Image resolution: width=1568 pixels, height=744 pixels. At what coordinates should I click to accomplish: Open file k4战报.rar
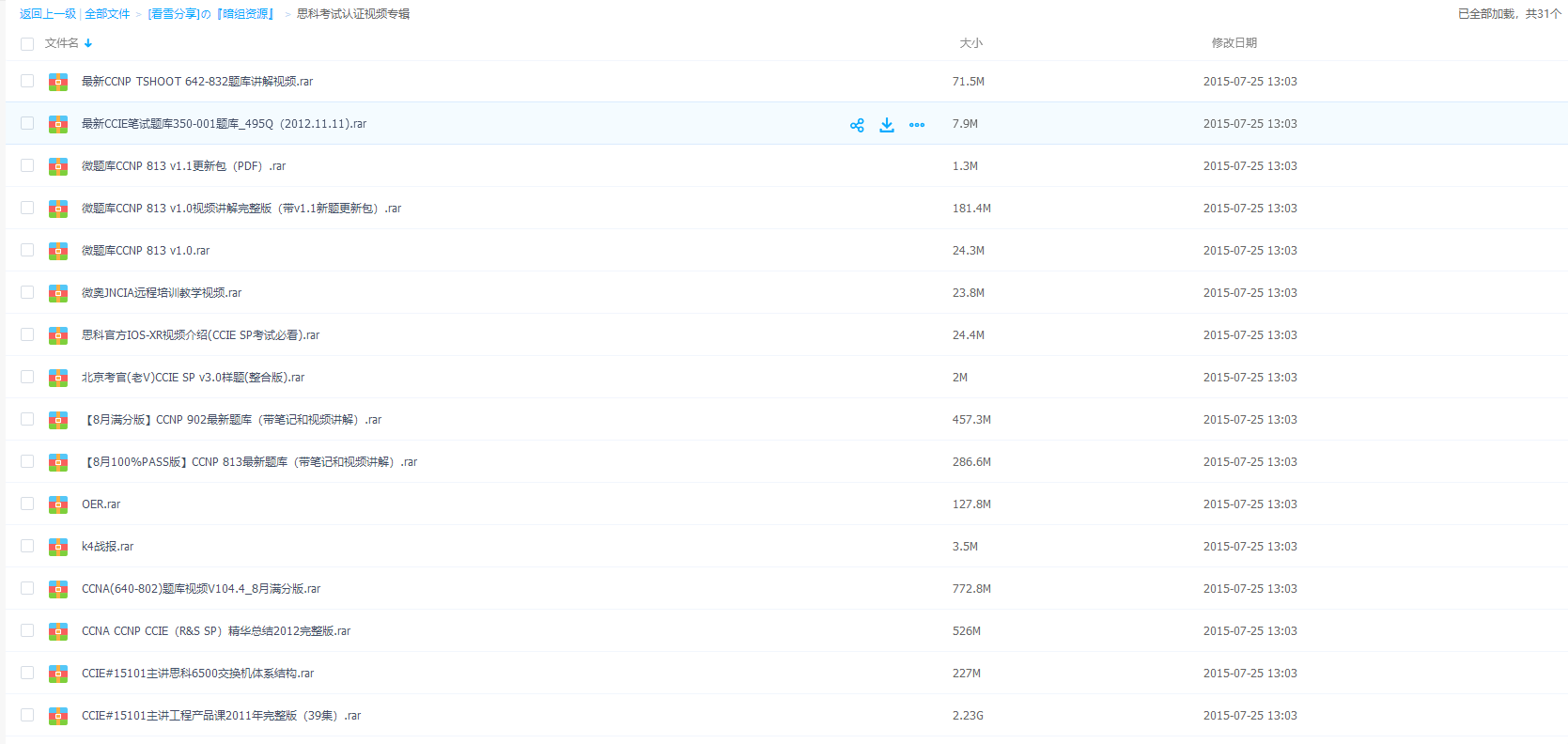[x=107, y=547]
